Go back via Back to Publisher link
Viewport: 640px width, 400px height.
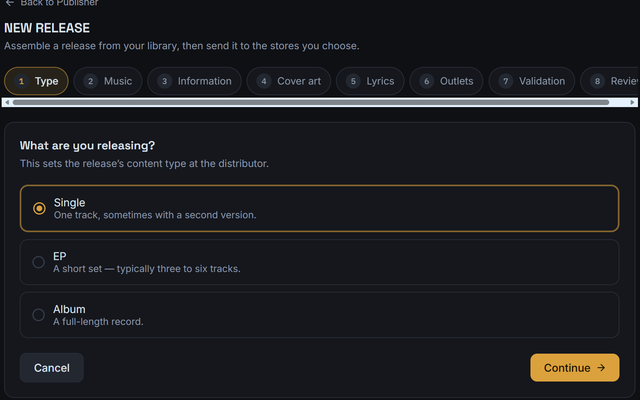51,3
